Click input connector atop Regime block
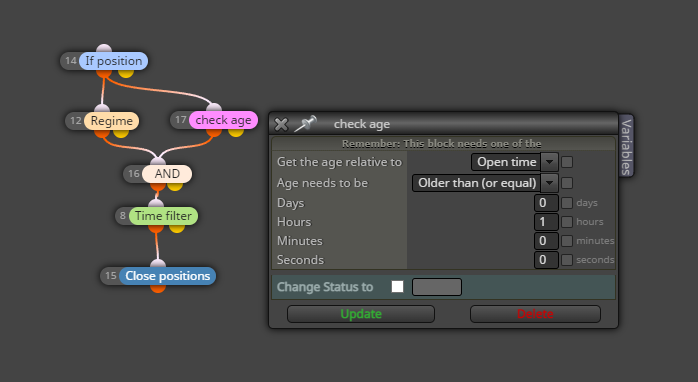The height and width of the screenshot is (382, 698). tap(102, 108)
